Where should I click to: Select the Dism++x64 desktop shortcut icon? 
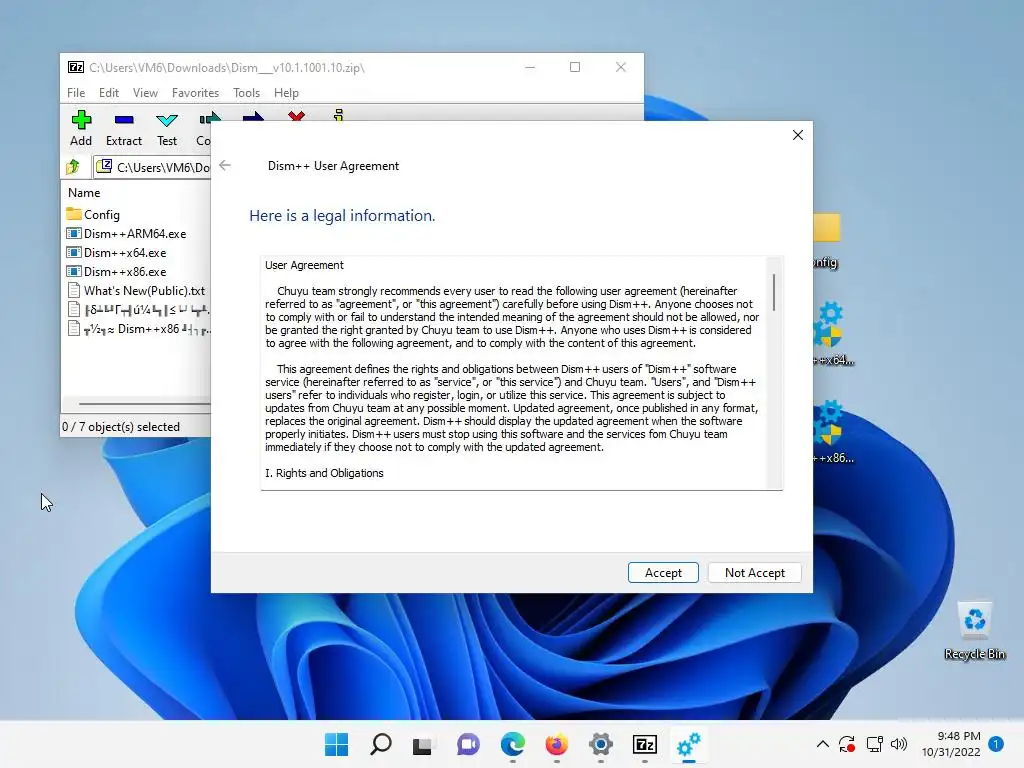coord(833,334)
